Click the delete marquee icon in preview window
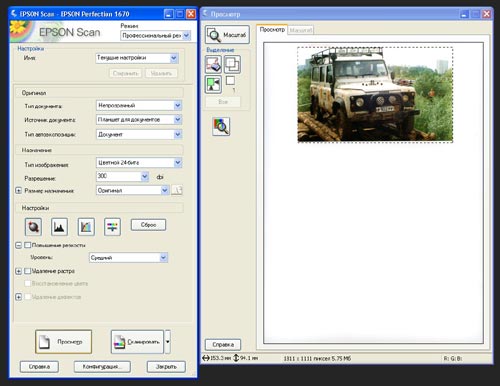Viewport: 500px width, 386px height. point(213,64)
